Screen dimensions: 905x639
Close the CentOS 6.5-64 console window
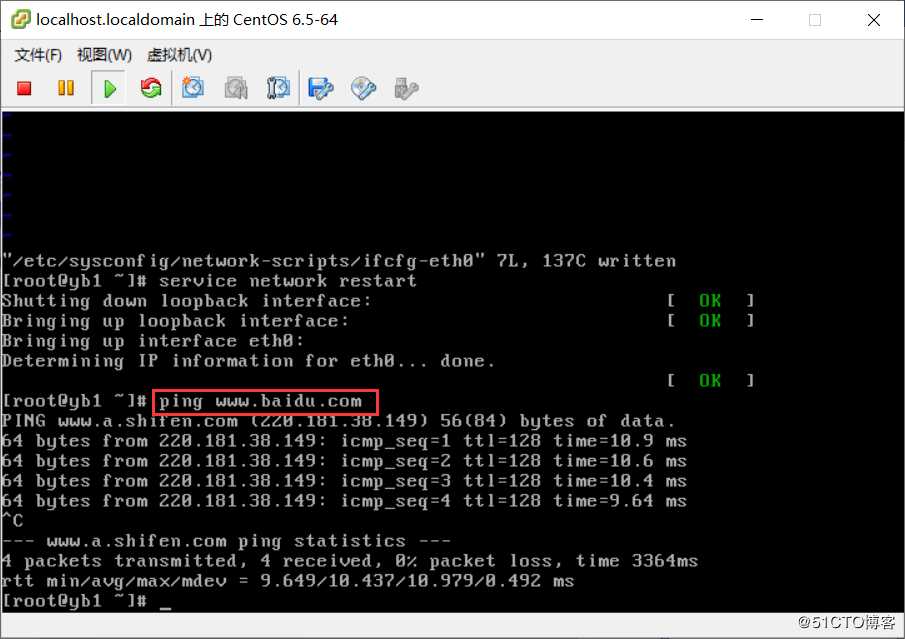coord(874,20)
